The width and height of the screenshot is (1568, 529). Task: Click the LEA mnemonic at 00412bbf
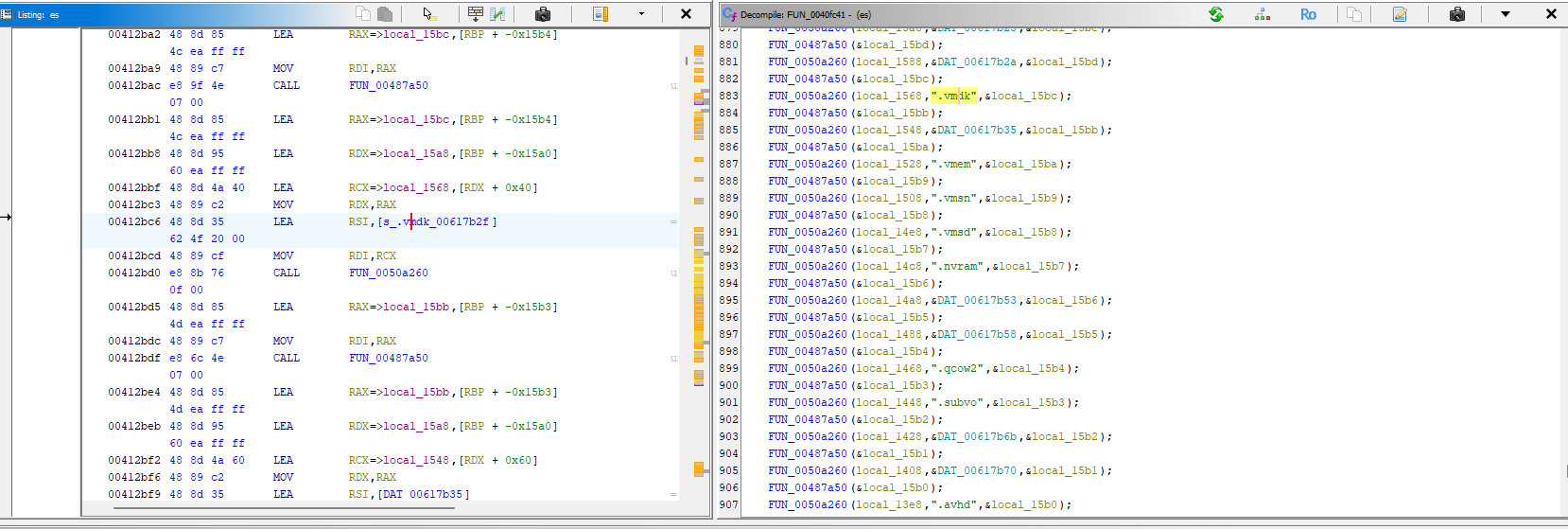pos(284,187)
